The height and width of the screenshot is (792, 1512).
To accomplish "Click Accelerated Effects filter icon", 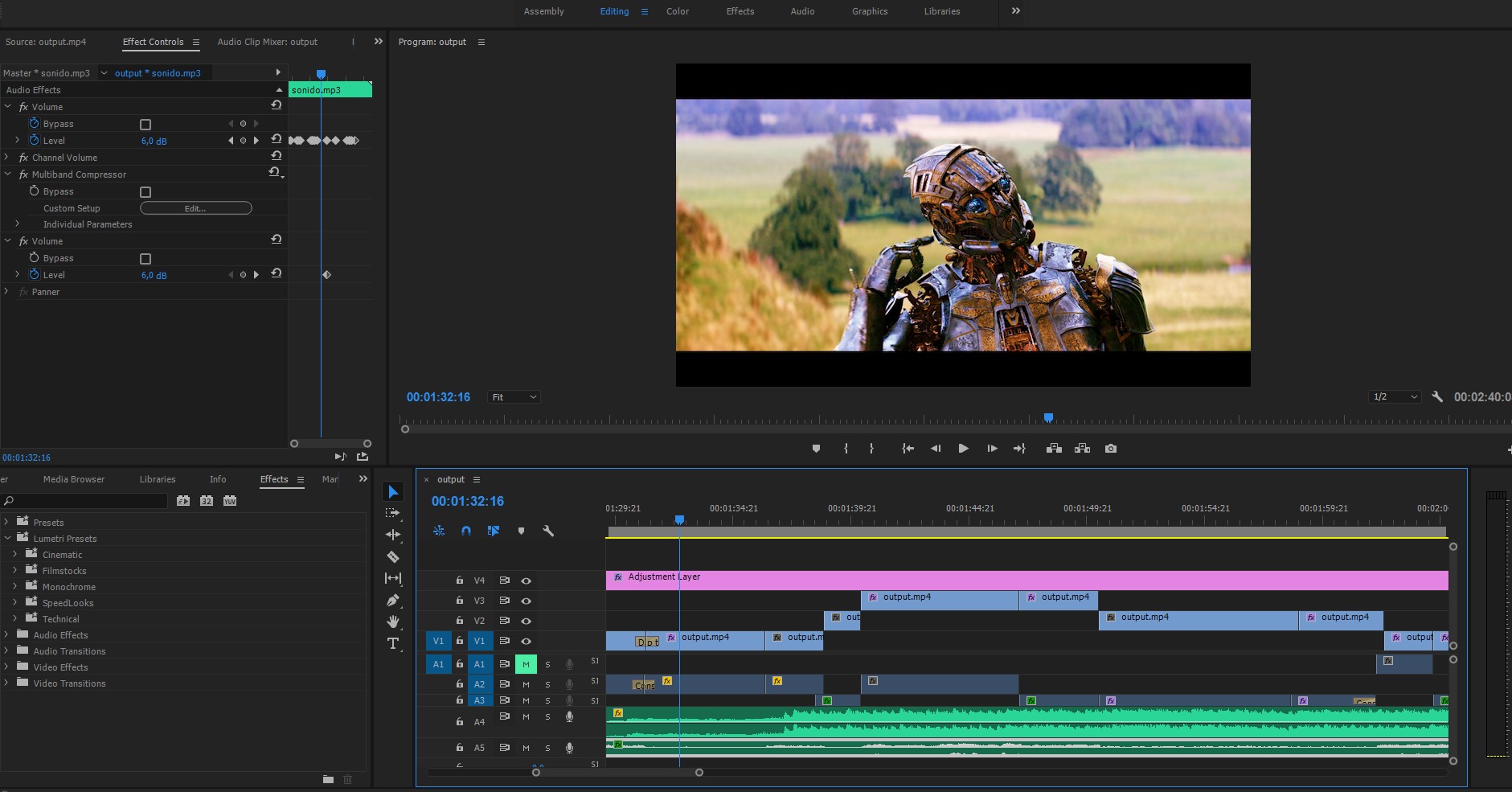I will click(x=183, y=500).
